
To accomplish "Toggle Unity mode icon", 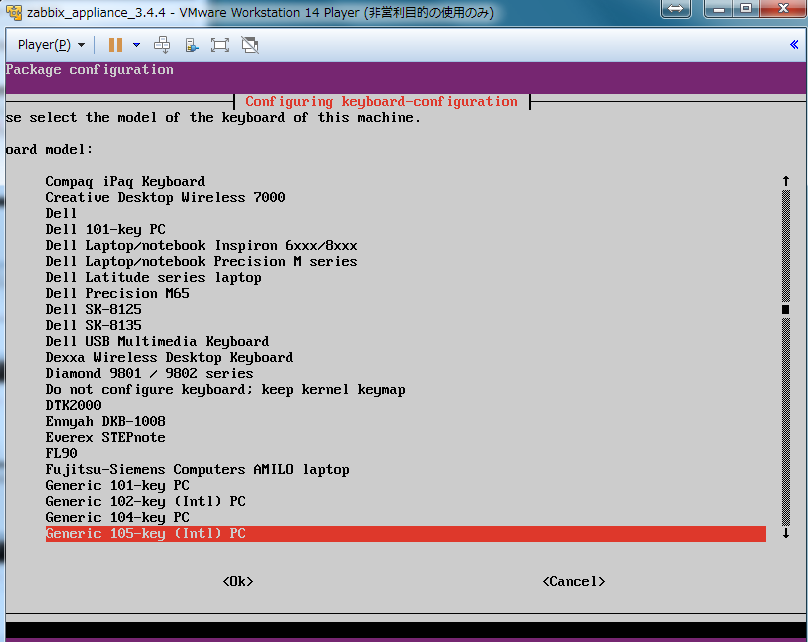I will [x=250, y=45].
